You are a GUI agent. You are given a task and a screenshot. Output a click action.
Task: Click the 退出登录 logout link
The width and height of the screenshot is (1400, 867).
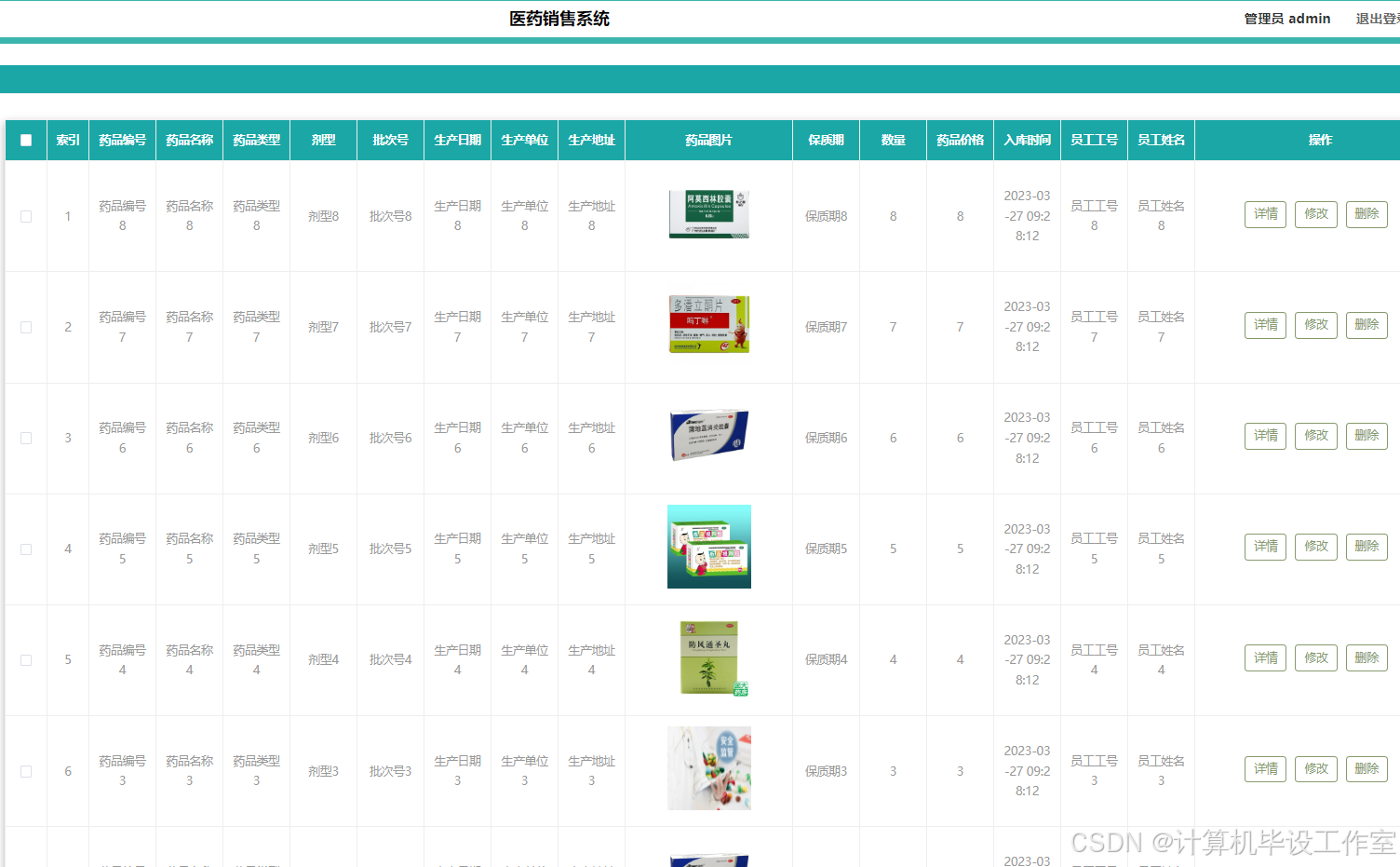1378,19
